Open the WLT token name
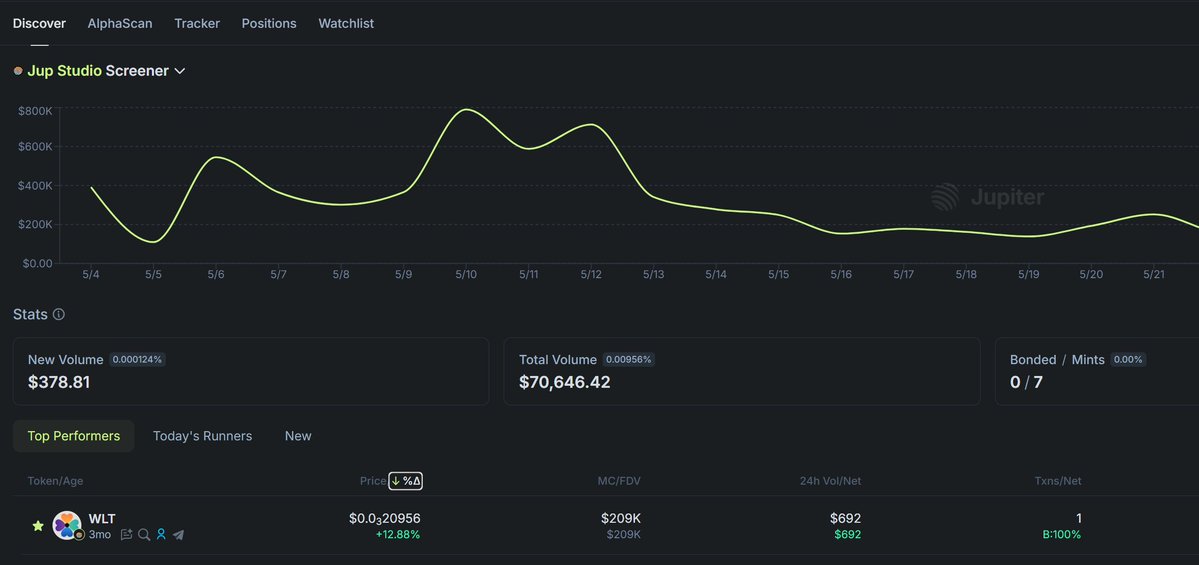Screen dimensions: 1199x565 point(102,519)
